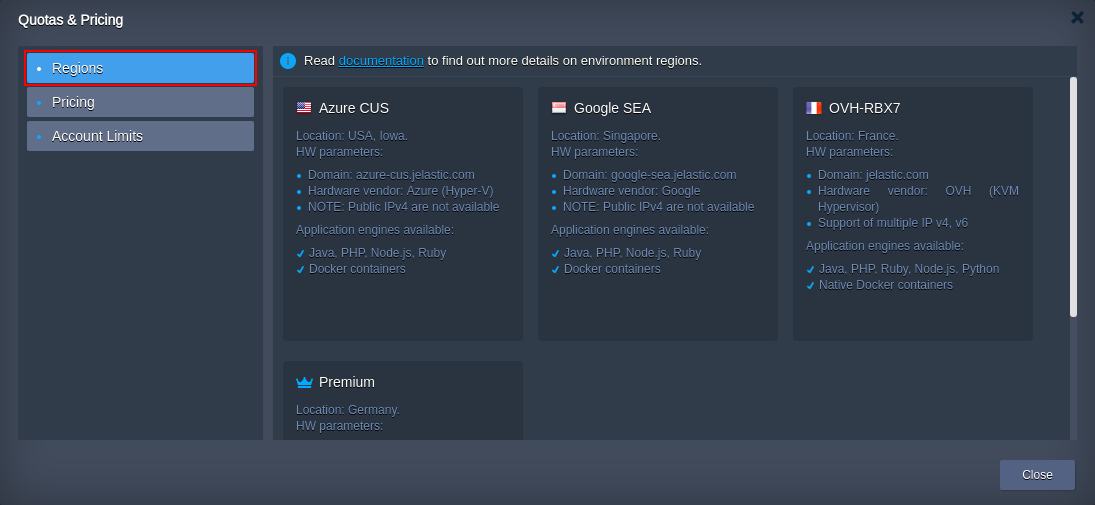Click the 'Quotas & Pricing' dialog title

tap(71, 20)
